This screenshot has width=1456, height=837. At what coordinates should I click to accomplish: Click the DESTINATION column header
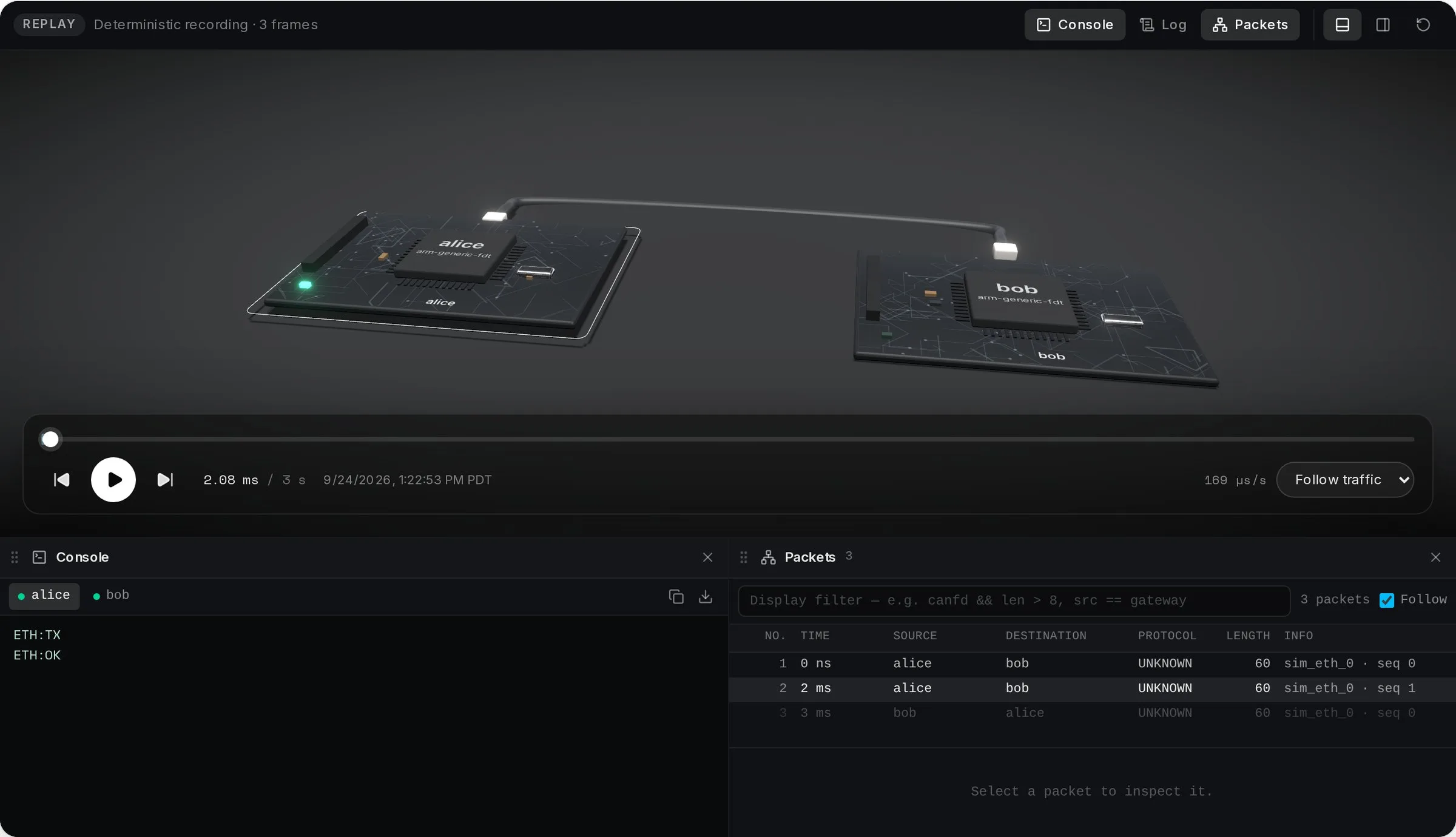tap(1046, 636)
